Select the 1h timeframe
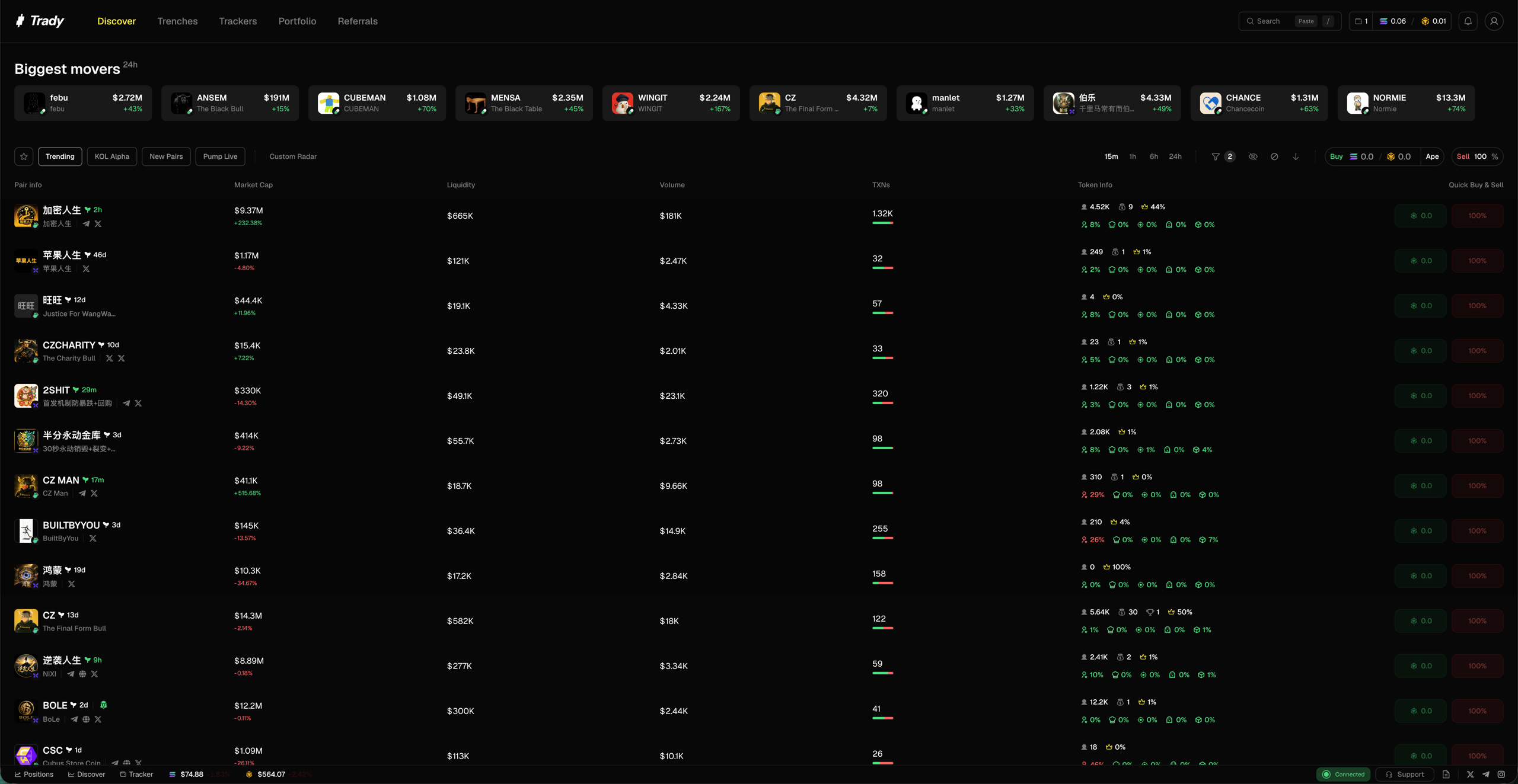The width and height of the screenshot is (1518, 784). tap(1132, 156)
